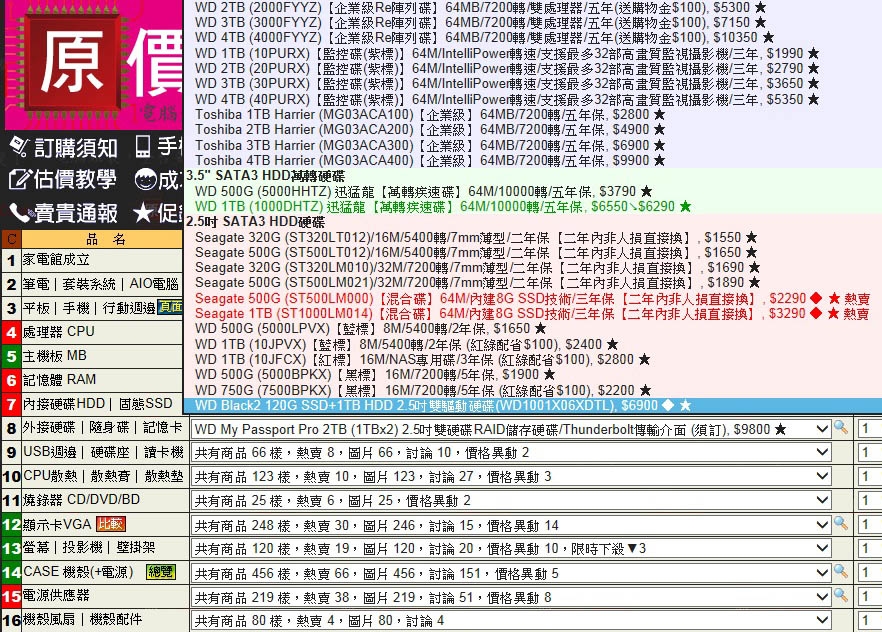Open the 外接硬碟 dropdown showing WD My Passport Pro
This screenshot has height=632, width=882.
511,429
